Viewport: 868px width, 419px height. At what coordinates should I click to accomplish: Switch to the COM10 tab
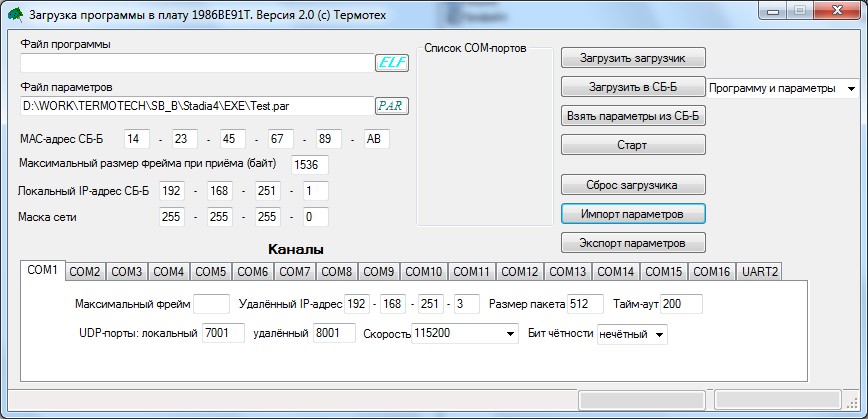click(x=424, y=272)
